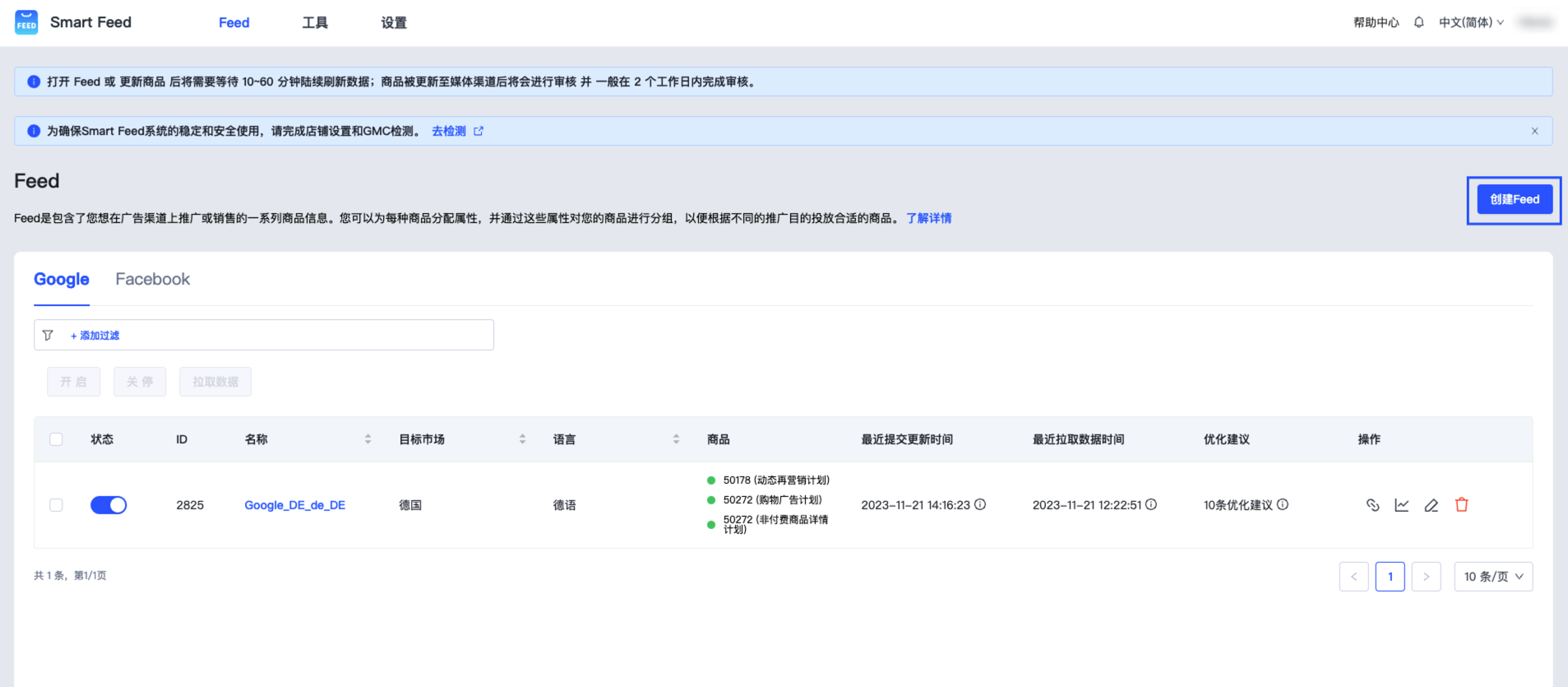Click the info icon beside 10条优化建议
This screenshot has height=687, width=1568.
[x=1283, y=504]
